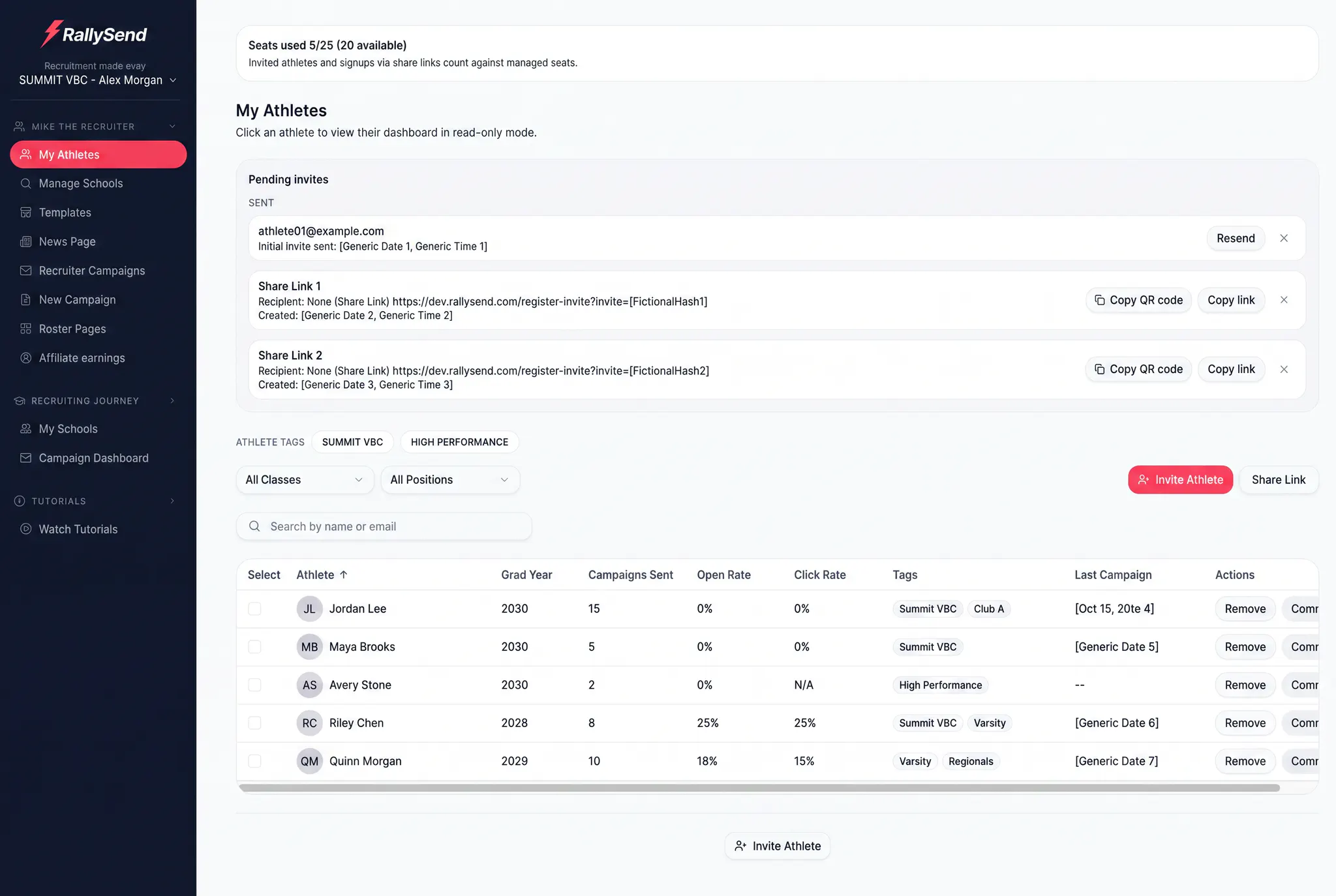
Task: Click the Mike the Recruiter section icon
Action: click(x=20, y=127)
